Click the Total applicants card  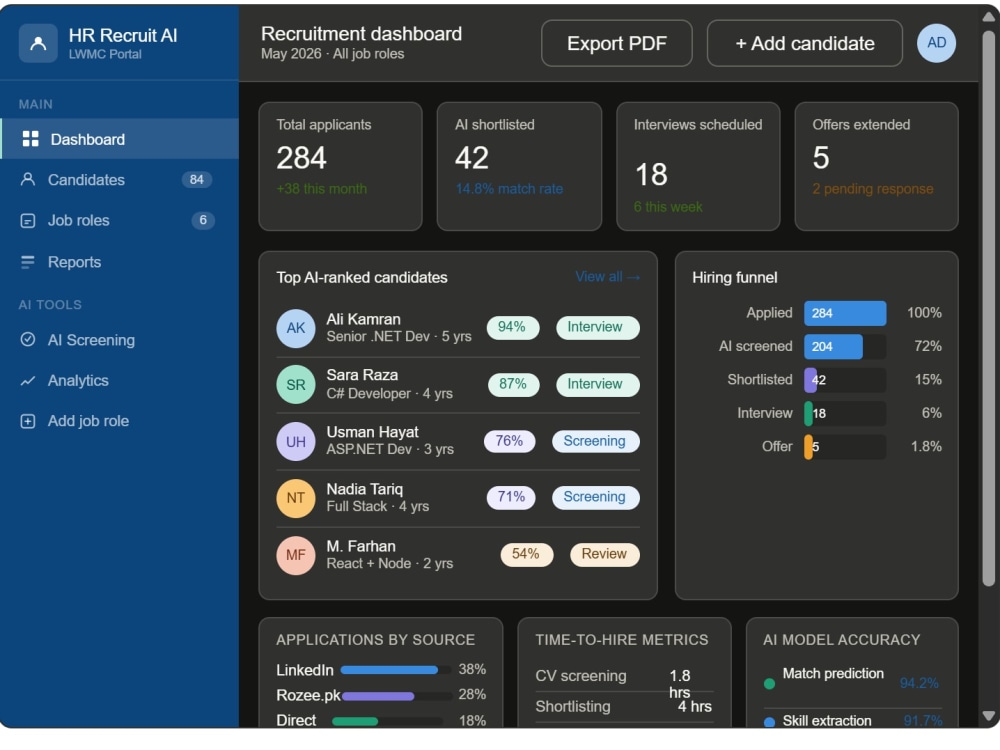coord(340,166)
